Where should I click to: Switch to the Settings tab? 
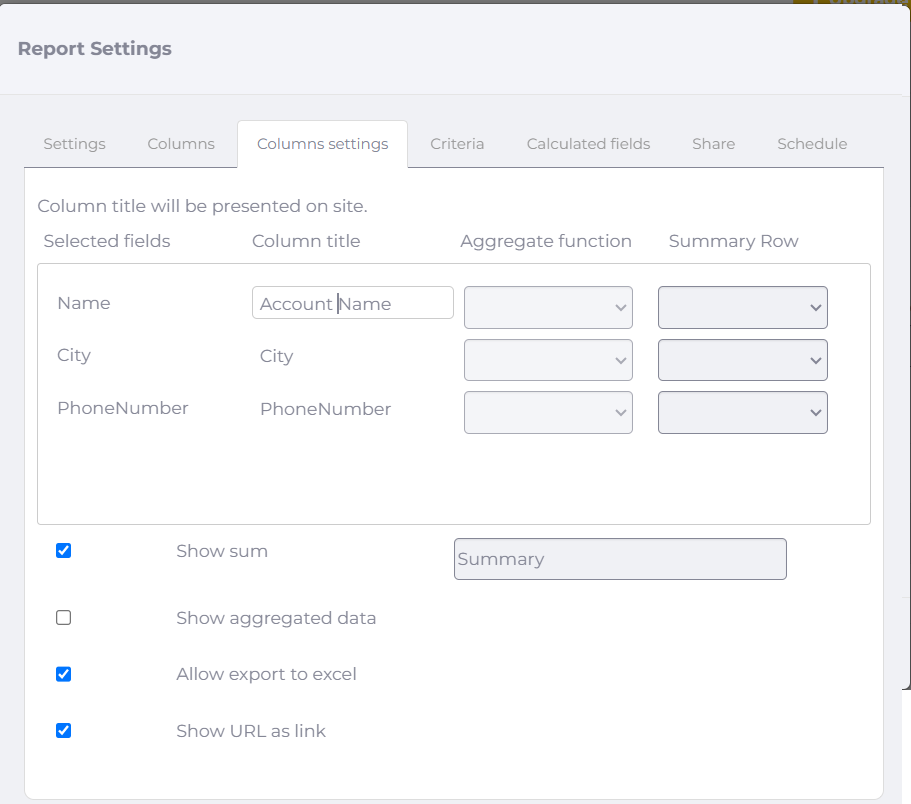[74, 144]
